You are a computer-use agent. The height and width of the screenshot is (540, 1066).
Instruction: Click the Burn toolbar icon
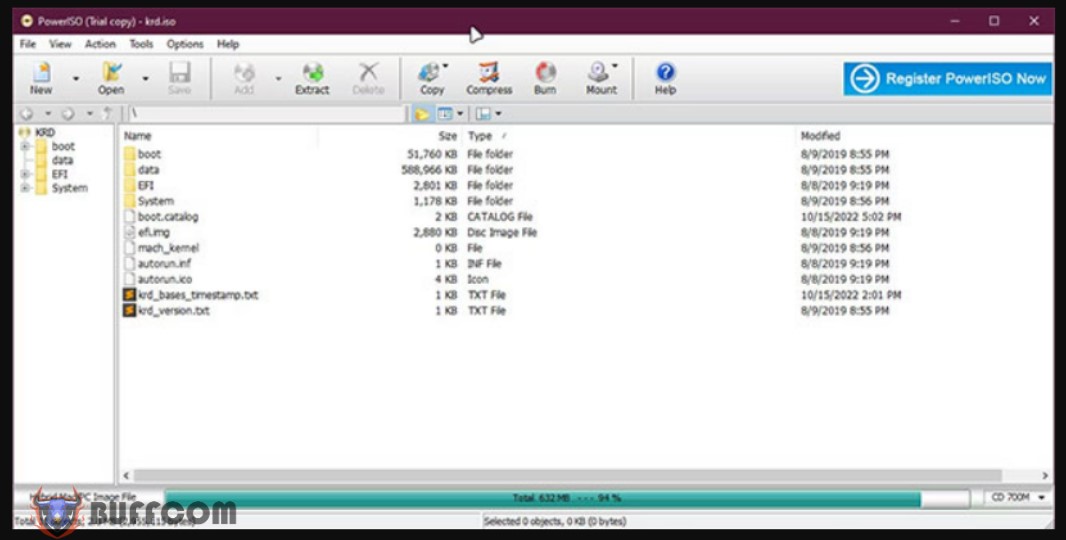point(545,78)
